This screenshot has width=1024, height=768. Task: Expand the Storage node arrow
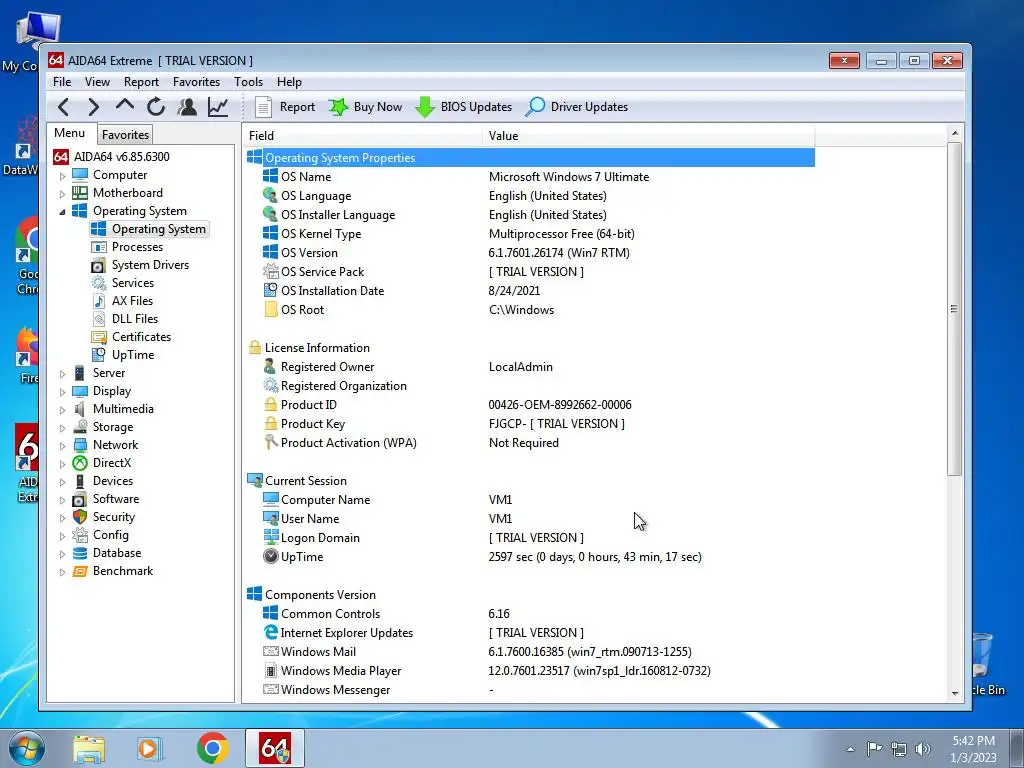click(62, 427)
